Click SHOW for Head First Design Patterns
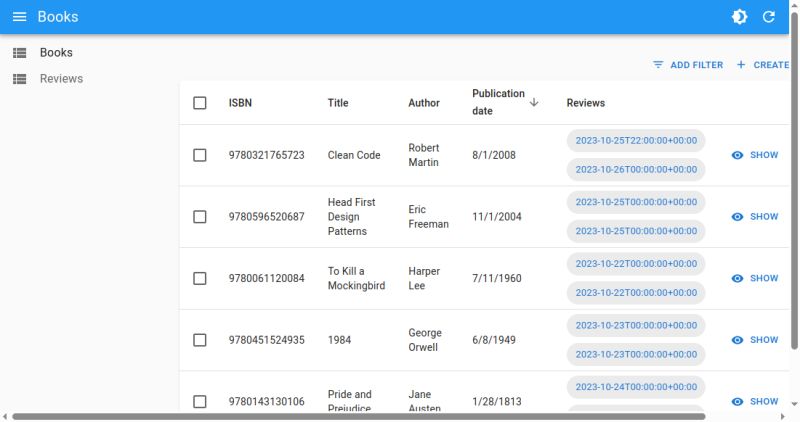 pos(755,217)
